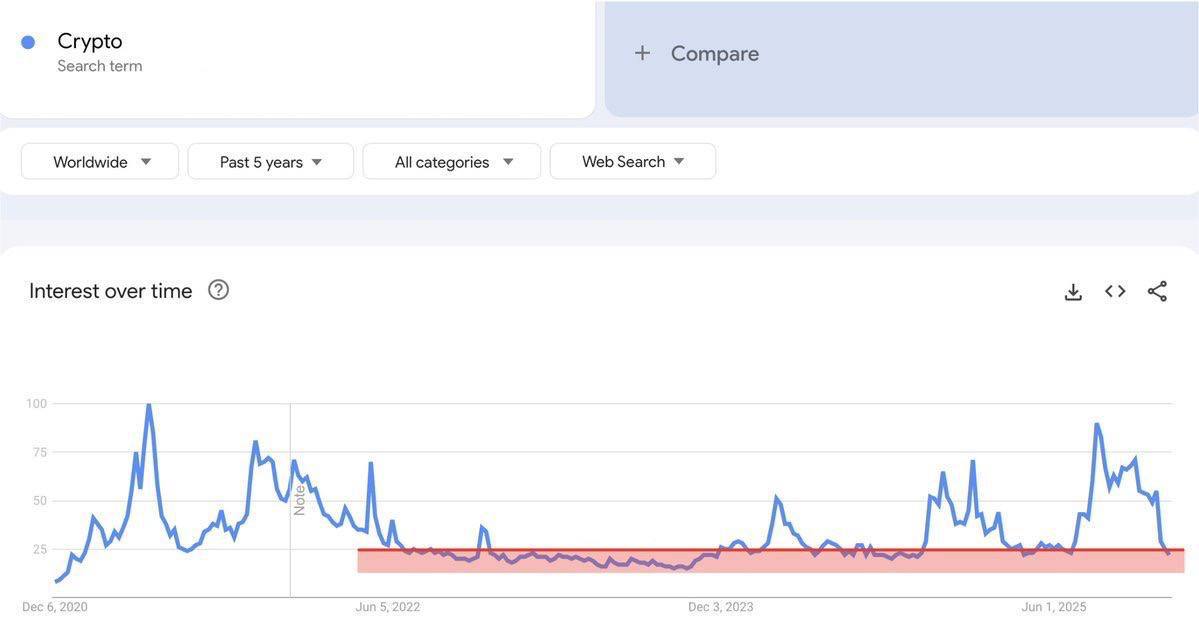Expand the Past 5 years time range

click(x=270, y=162)
